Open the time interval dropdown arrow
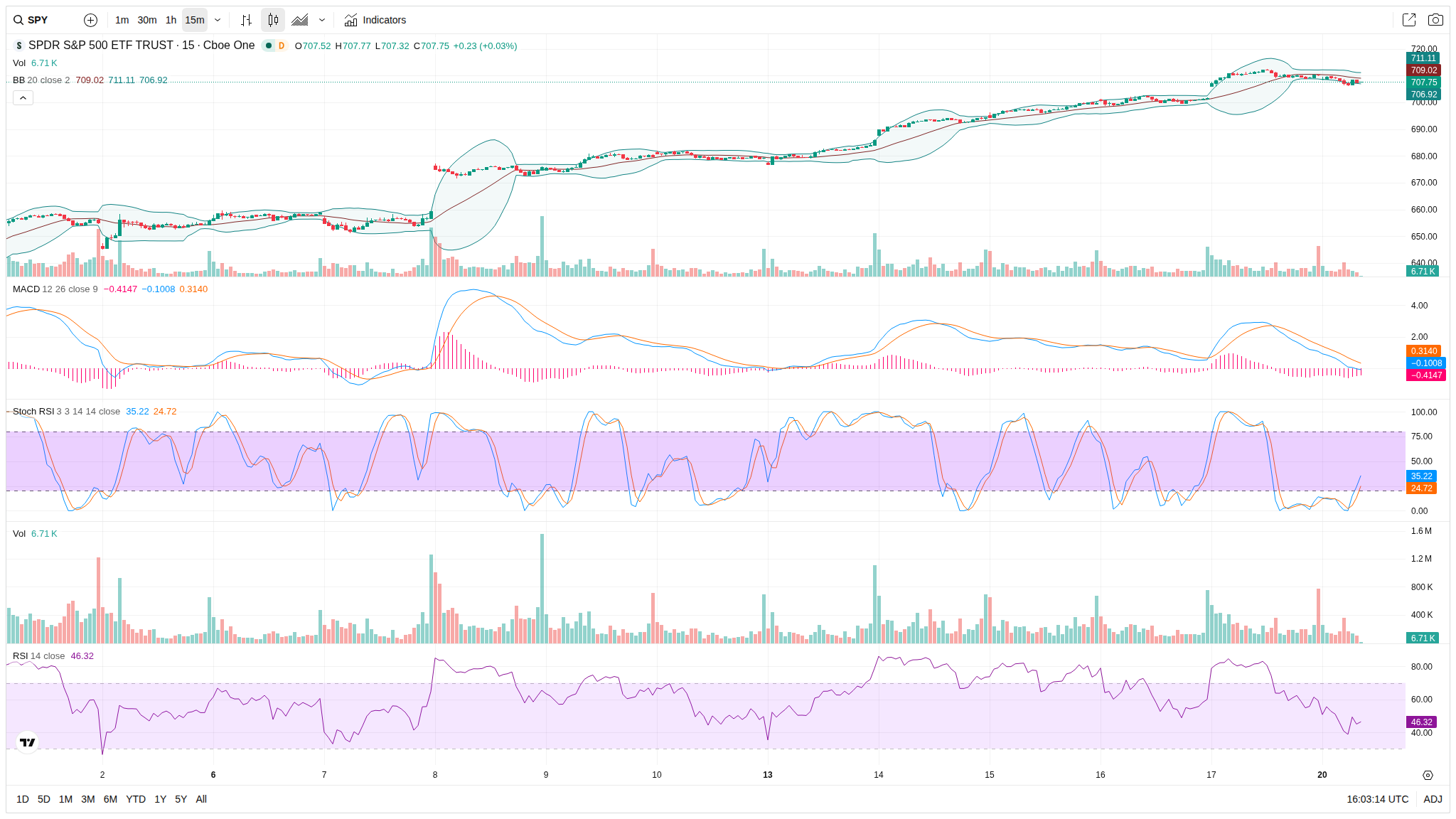The height and width of the screenshot is (819, 1456). coord(218,20)
